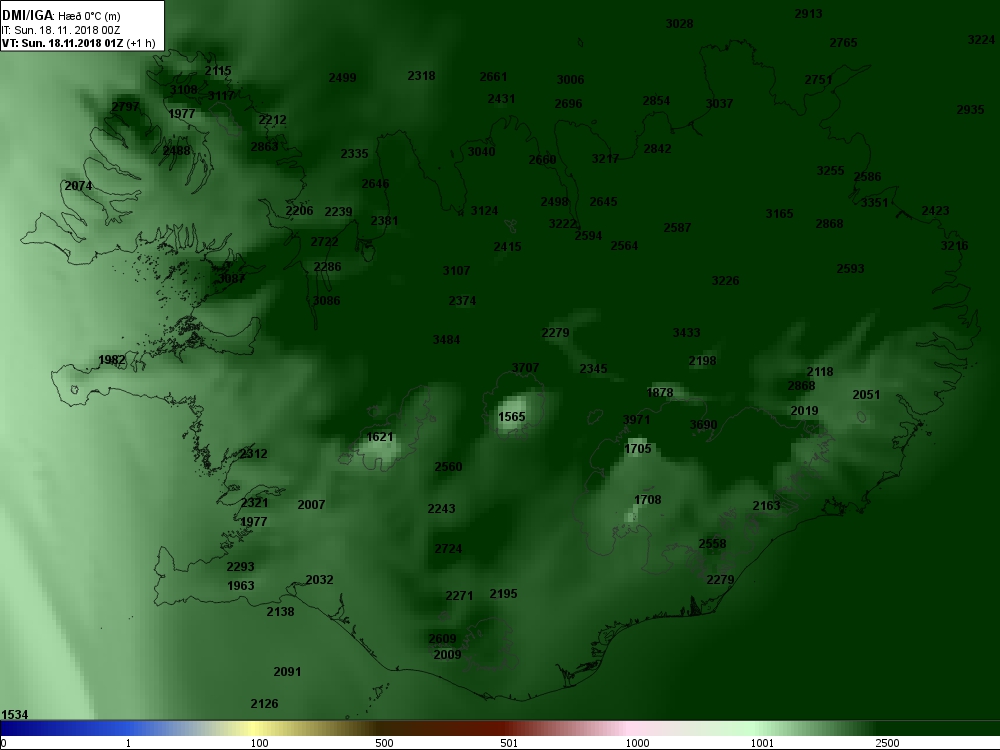Select the map value 3255
Screen dimensions: 1000x750
[x=831, y=171]
